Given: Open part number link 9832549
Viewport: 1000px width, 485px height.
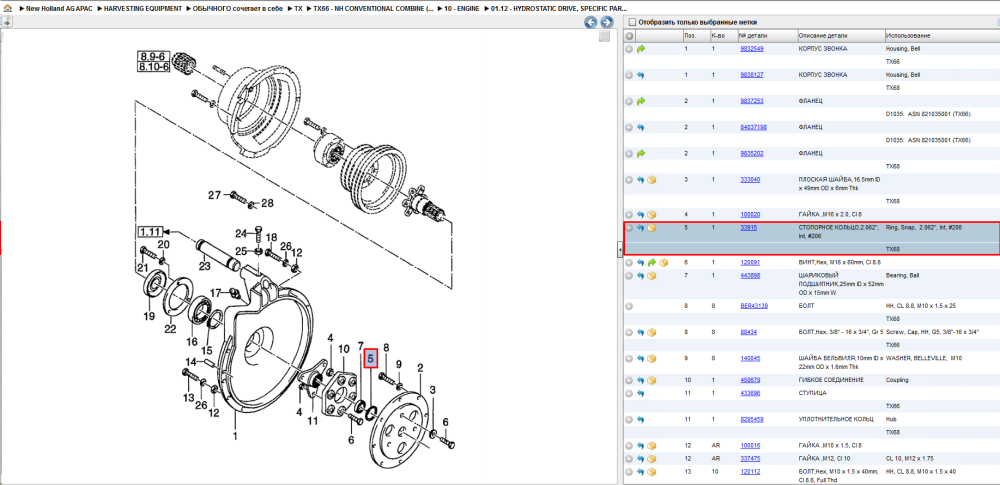Looking at the screenshot, I should pos(751,48).
